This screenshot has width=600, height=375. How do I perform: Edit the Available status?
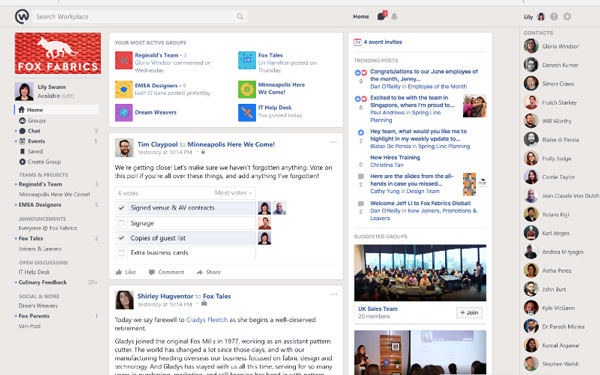click(x=67, y=96)
